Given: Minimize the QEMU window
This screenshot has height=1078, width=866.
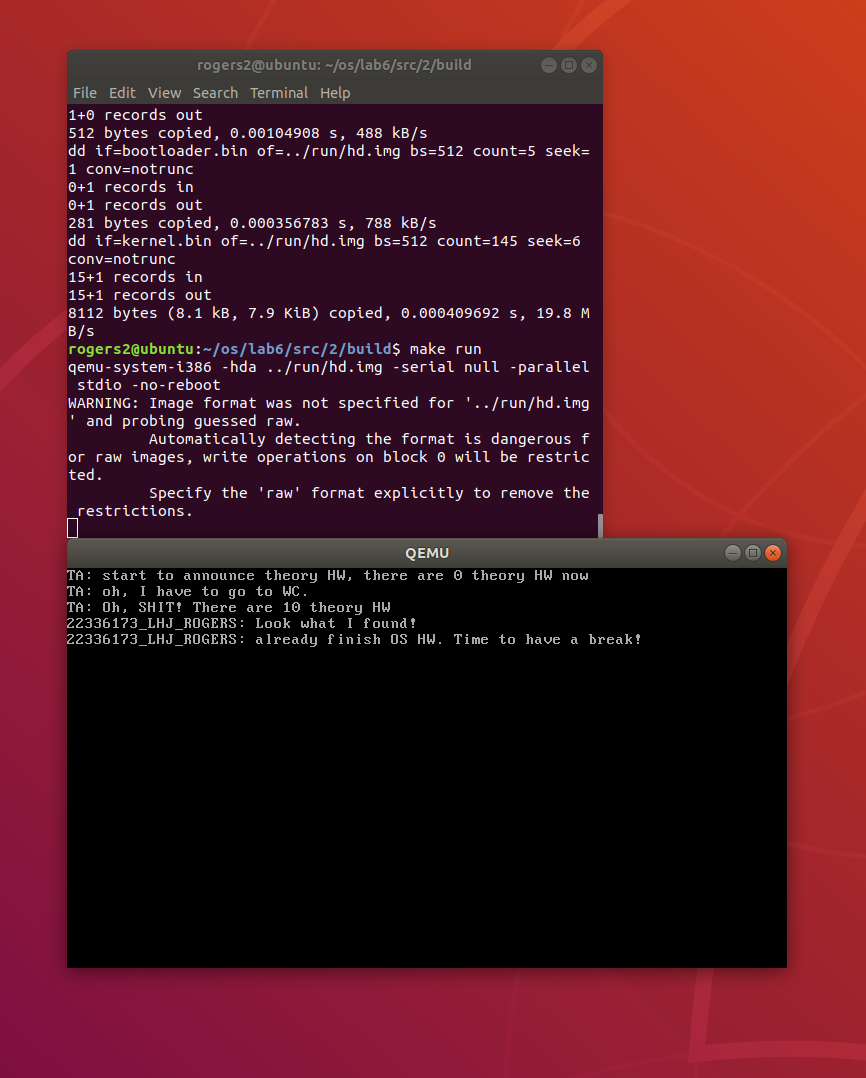Looking at the screenshot, I should [x=733, y=553].
